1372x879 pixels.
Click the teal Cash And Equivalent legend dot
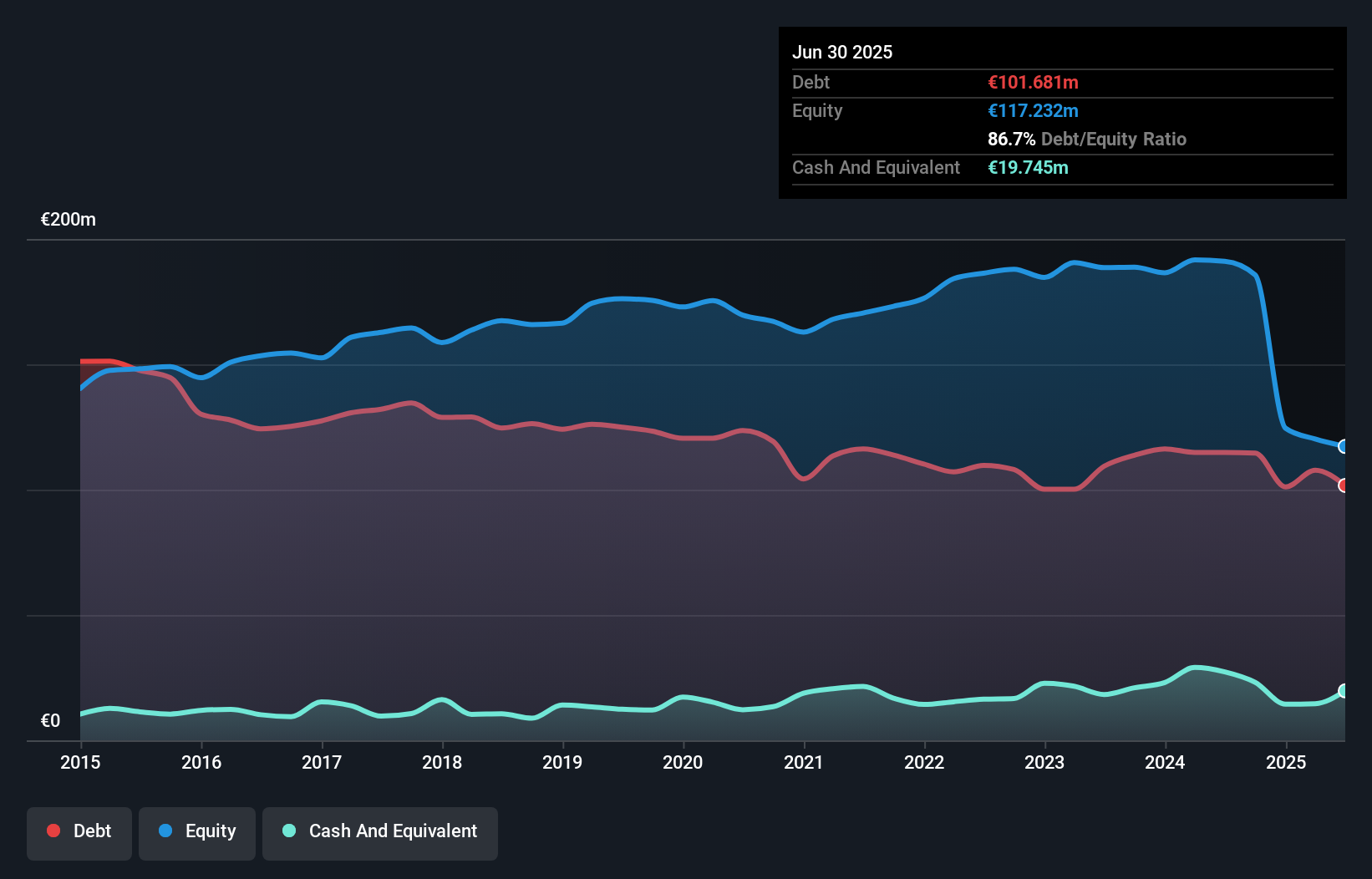(x=287, y=831)
